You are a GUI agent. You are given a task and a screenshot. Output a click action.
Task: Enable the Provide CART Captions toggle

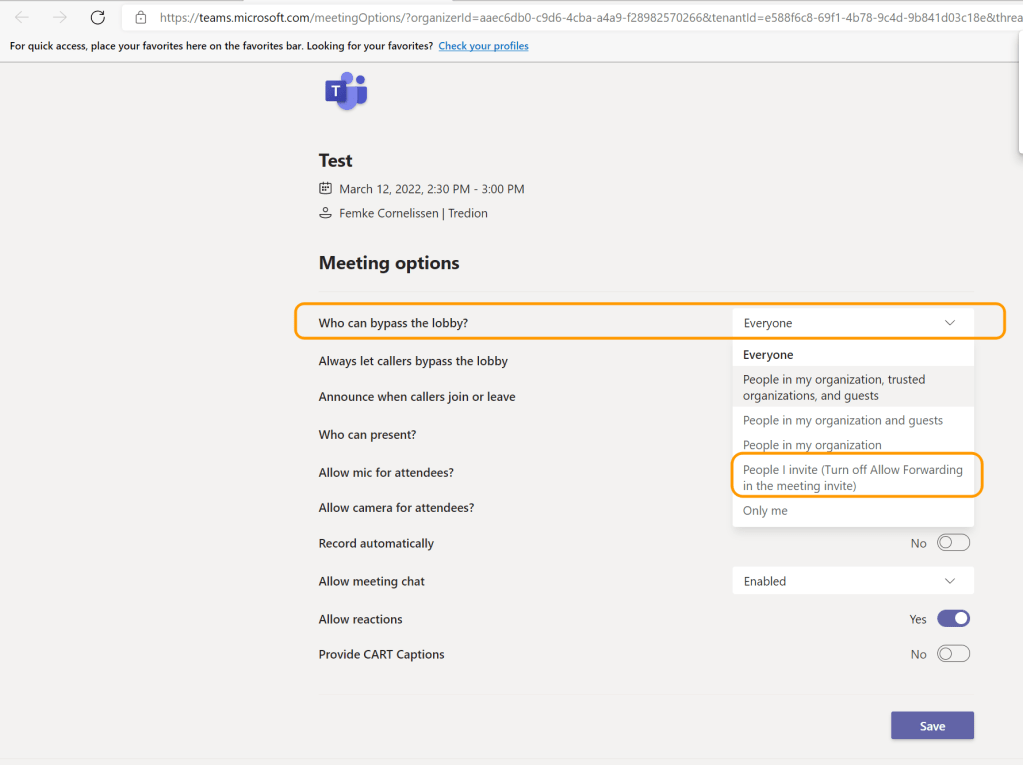coord(952,654)
